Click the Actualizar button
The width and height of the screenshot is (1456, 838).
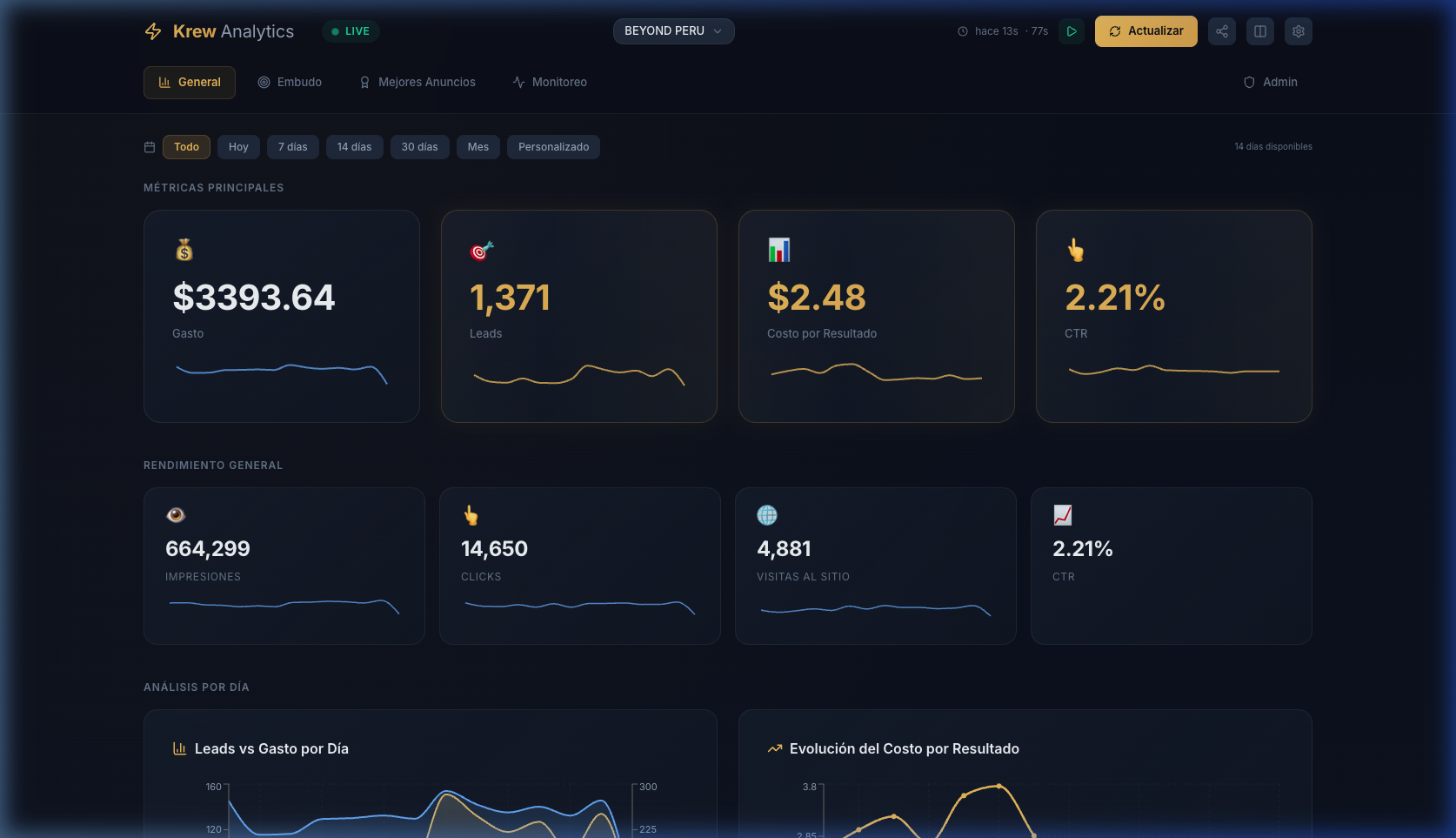(1145, 30)
